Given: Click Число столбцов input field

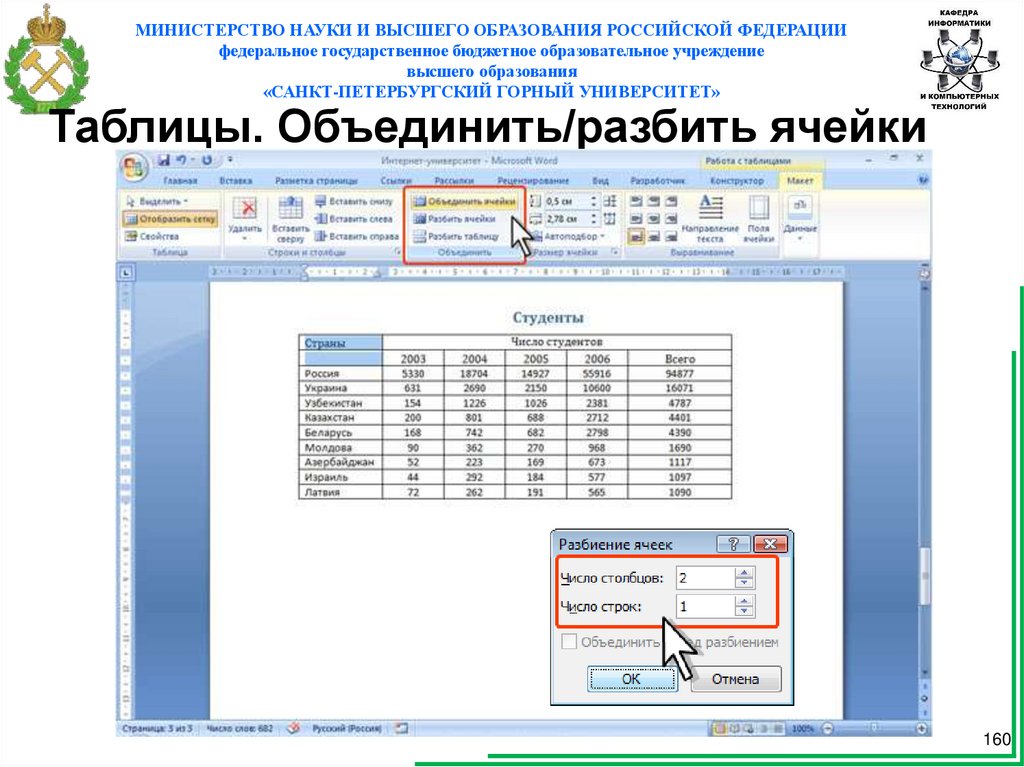Looking at the screenshot, I should click(x=705, y=578).
